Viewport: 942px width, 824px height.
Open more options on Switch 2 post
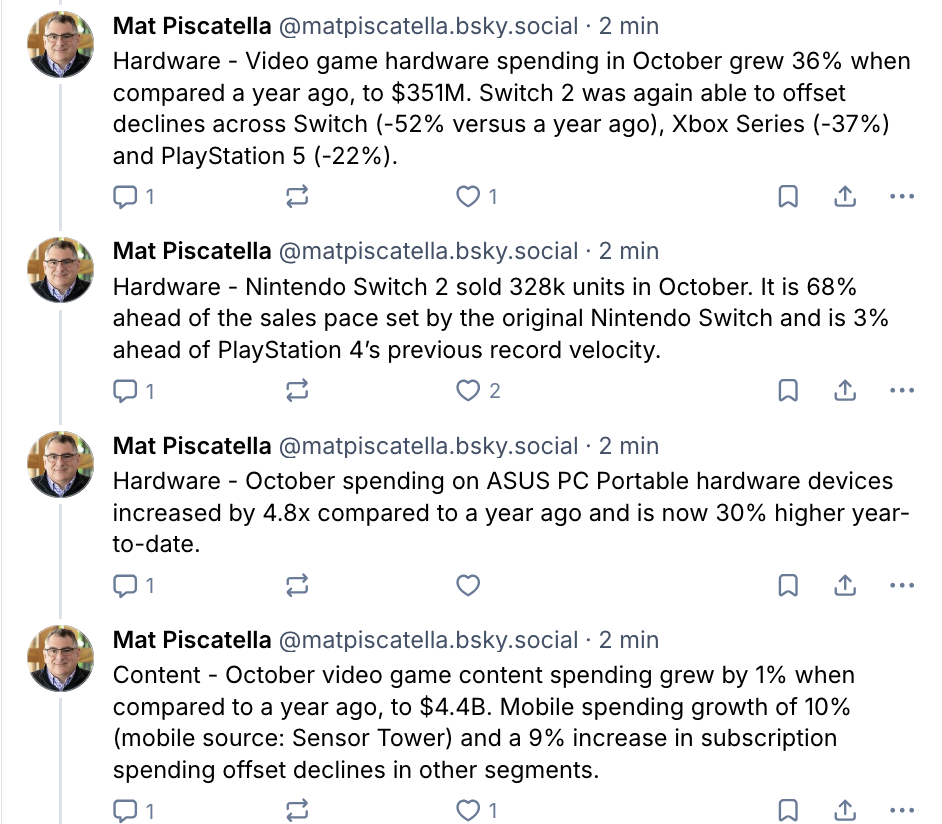point(902,391)
